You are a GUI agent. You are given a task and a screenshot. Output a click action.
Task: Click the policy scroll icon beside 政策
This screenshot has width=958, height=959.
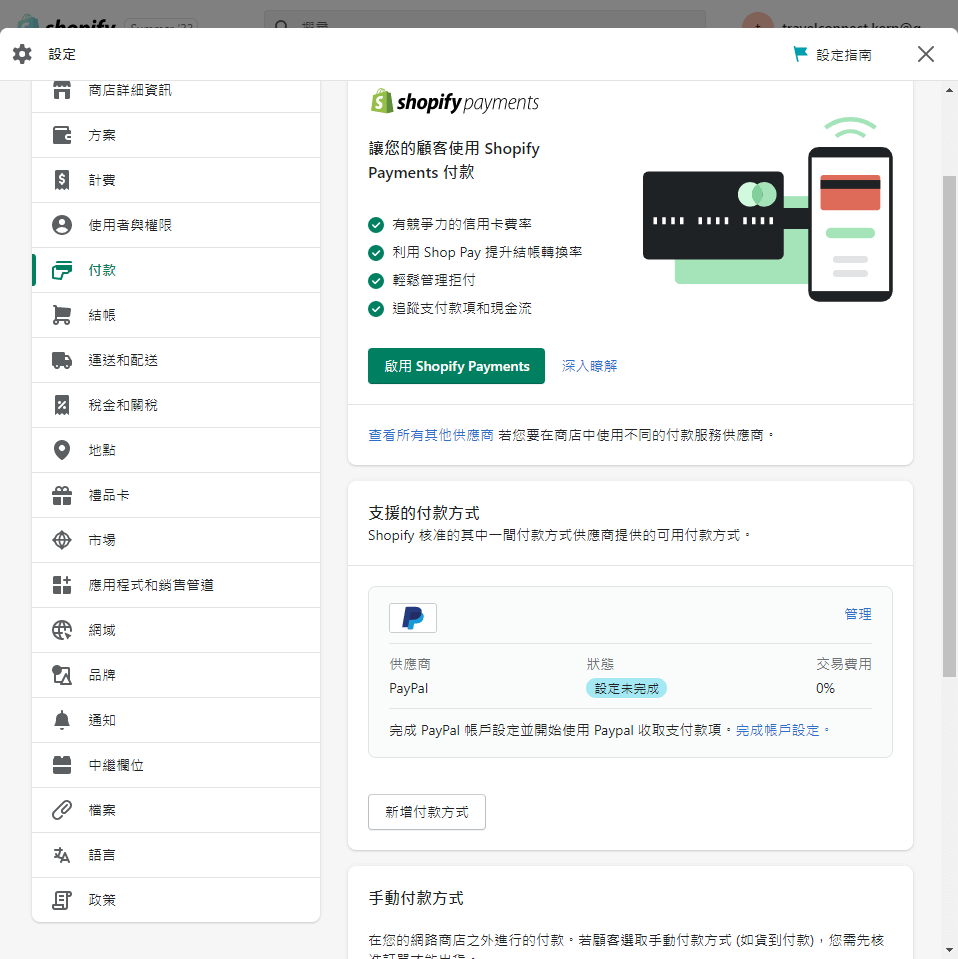[x=62, y=900]
